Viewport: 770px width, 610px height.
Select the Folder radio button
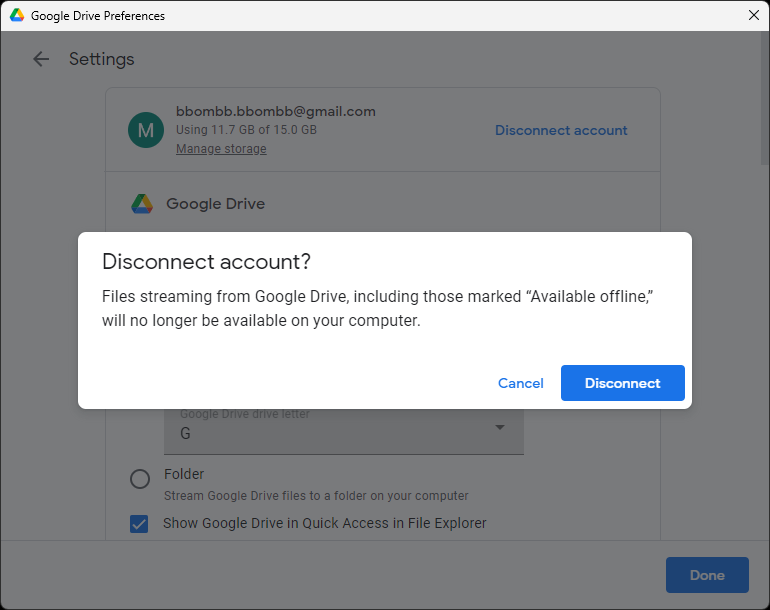140,479
